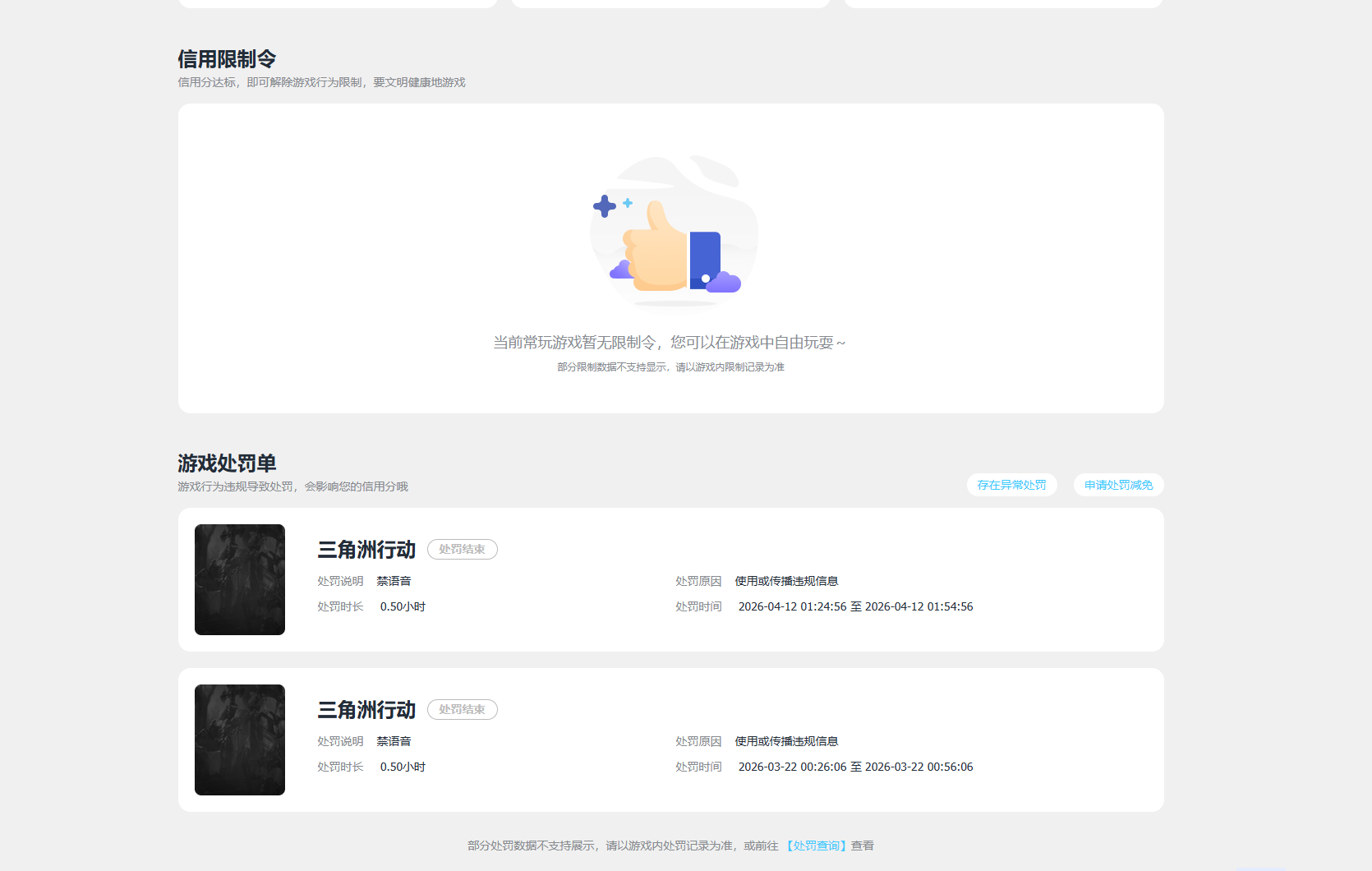
Task: Click the 信用分达标，即可解除游戏行为限制 subtitle
Action: [x=321, y=82]
